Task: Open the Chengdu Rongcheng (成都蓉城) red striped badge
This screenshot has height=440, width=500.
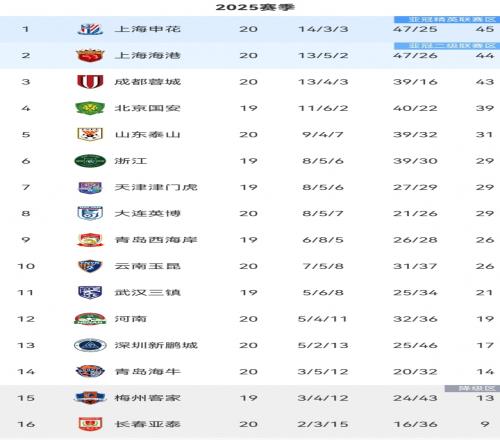Action: [90, 82]
